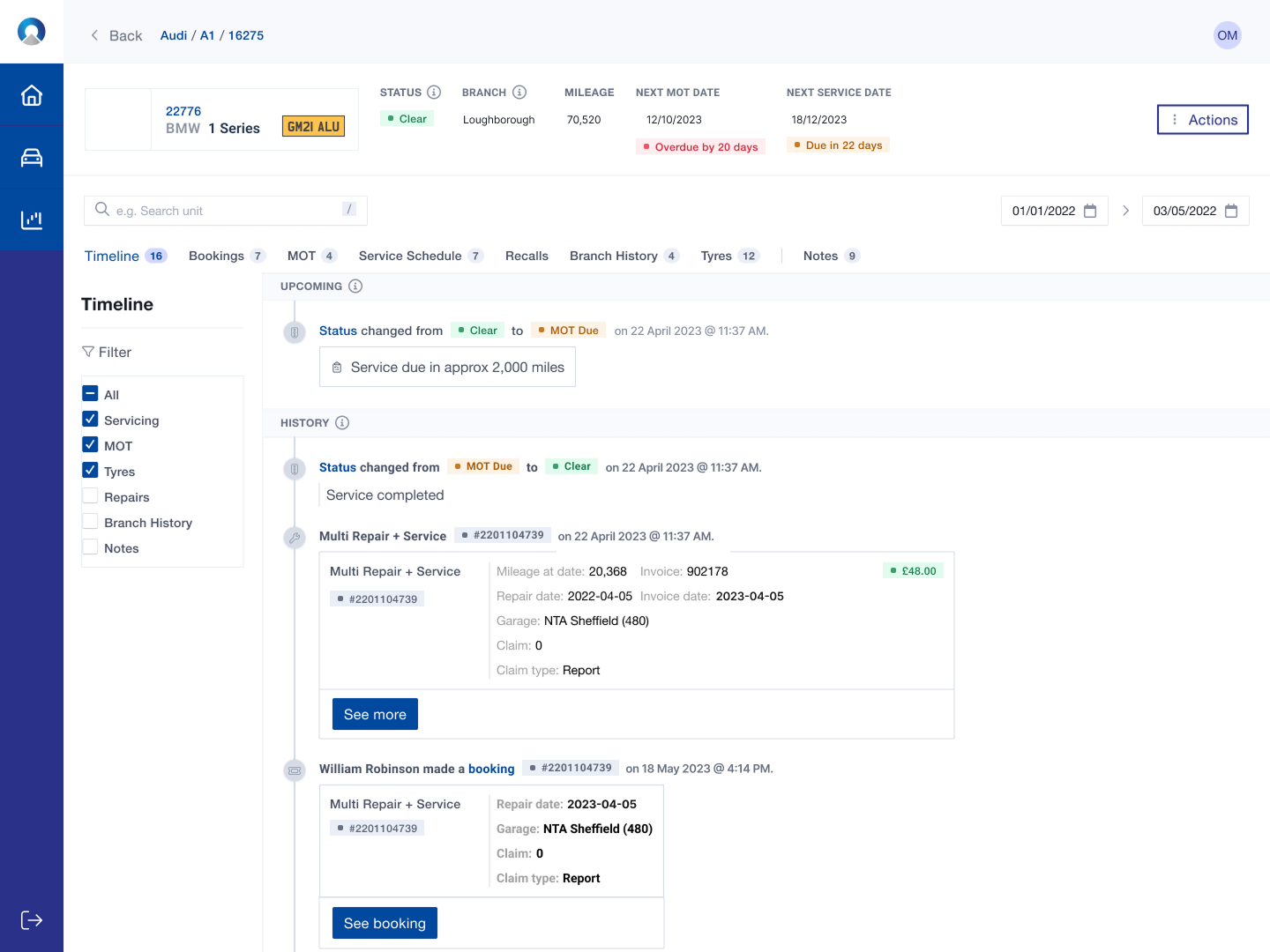Click the wrench icon on the repair timeline entry

[x=295, y=538]
